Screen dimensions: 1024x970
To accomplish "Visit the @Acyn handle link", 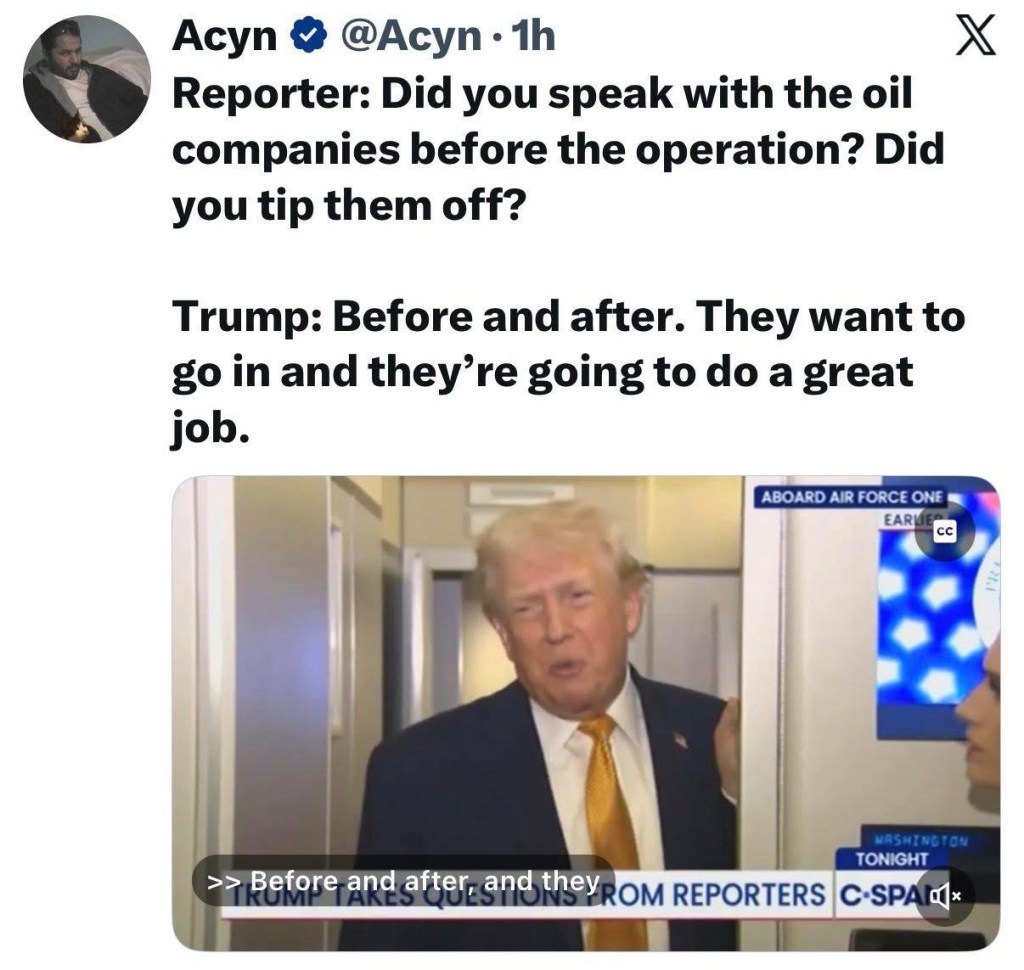I will (410, 36).
